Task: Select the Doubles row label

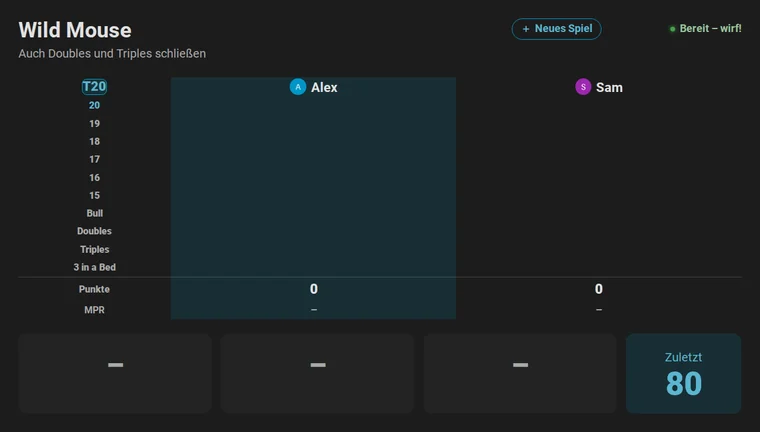Action: click(94, 231)
